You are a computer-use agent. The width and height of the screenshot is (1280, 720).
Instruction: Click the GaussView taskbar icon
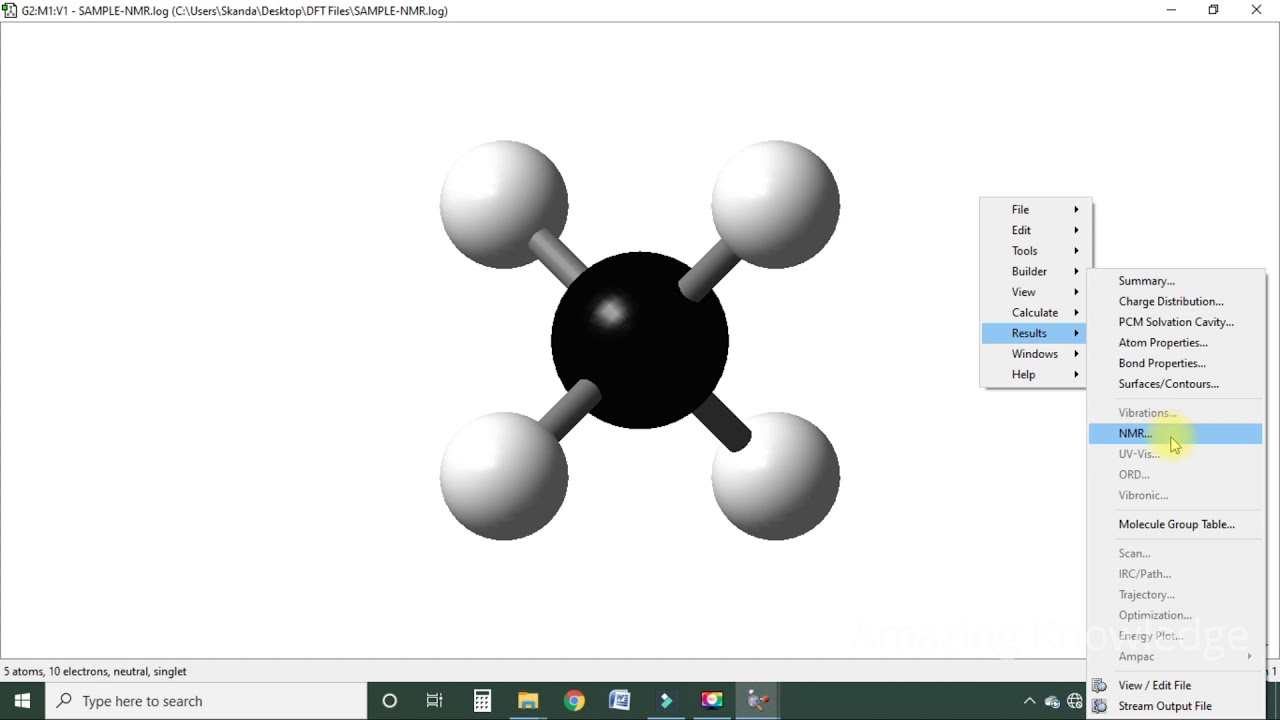tap(758, 701)
